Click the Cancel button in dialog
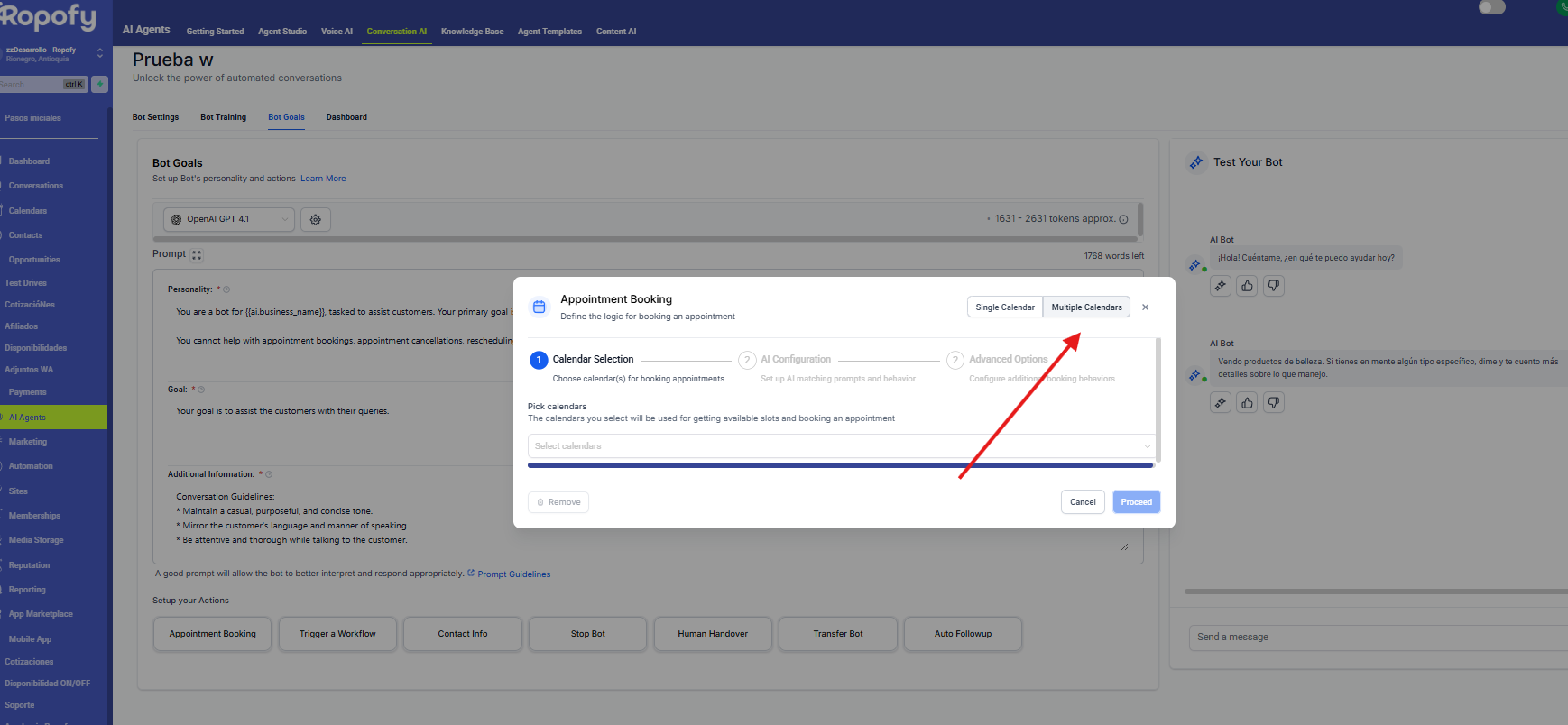The image size is (1568, 725). (1082, 502)
